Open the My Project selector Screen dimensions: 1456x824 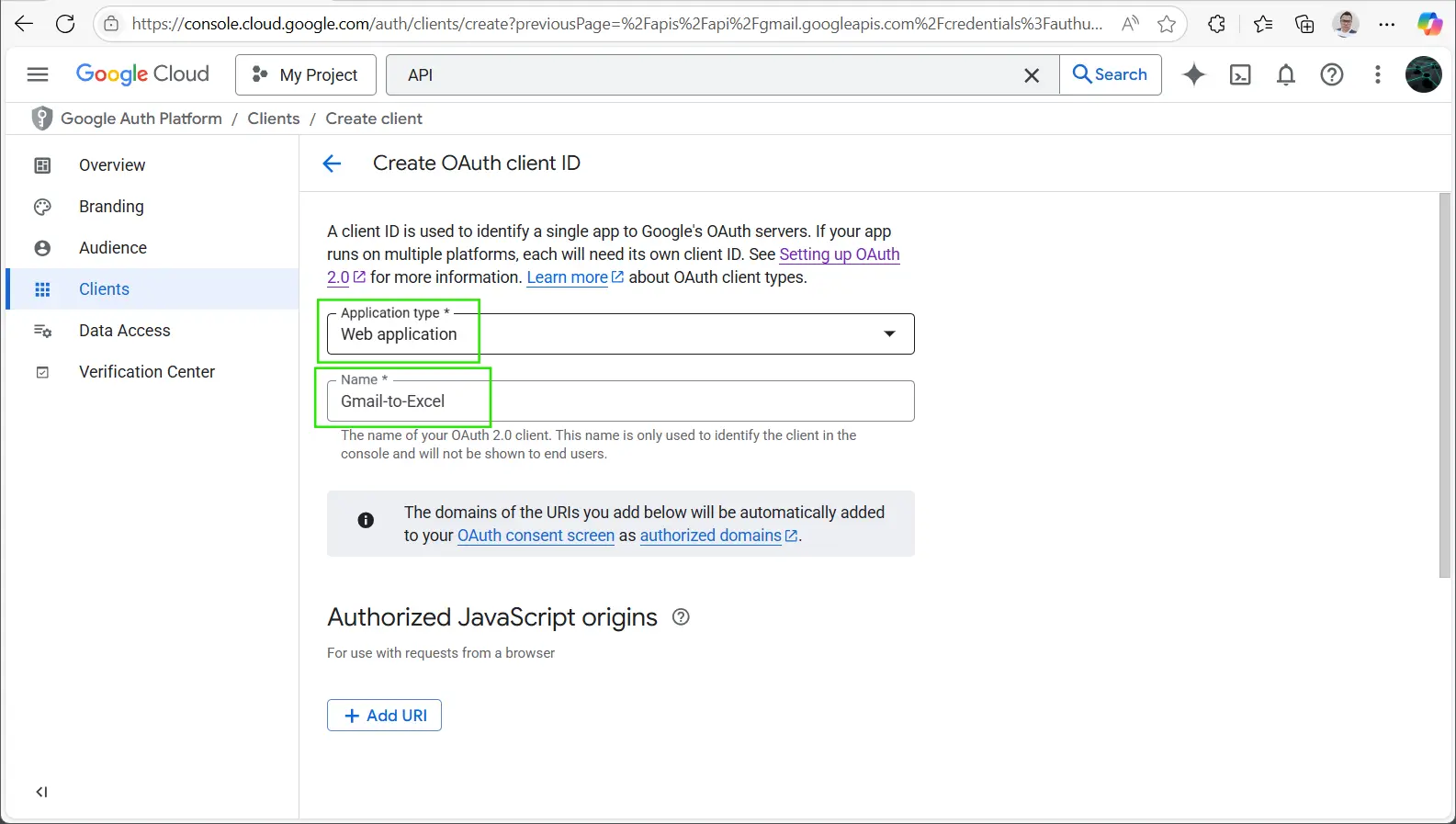(306, 75)
